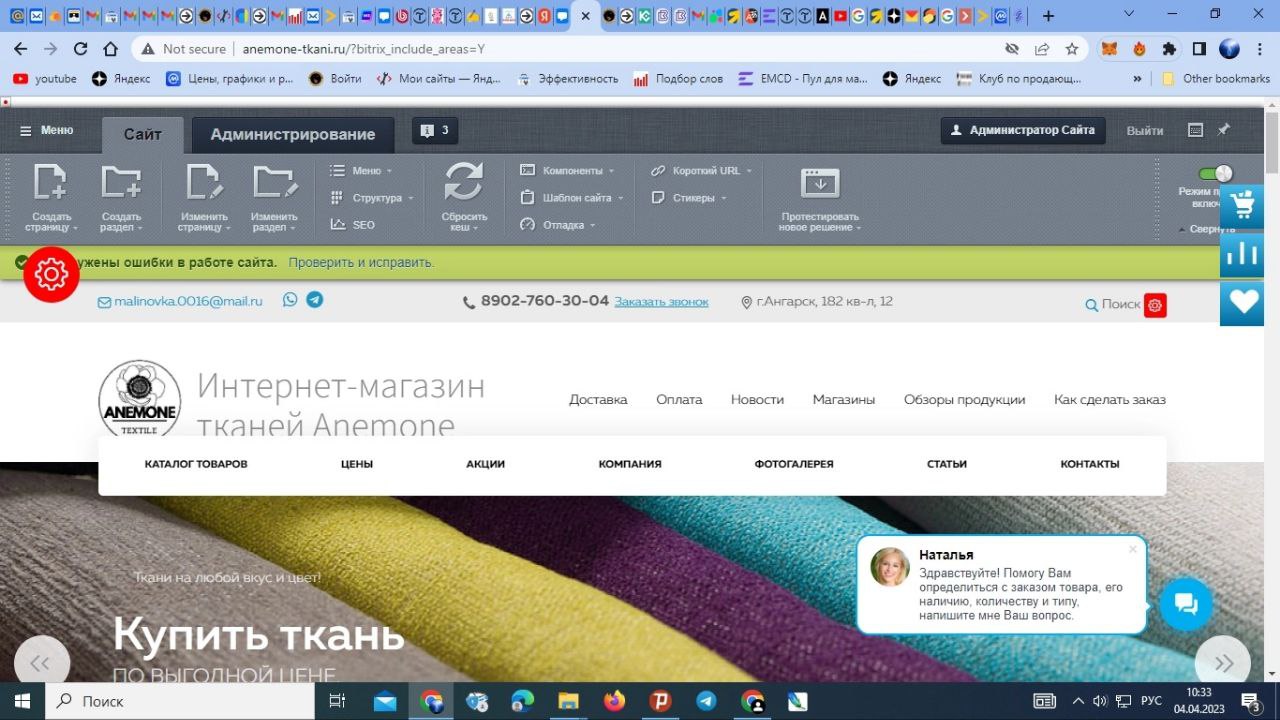Collapse the panel with Свернуть

1206,229
